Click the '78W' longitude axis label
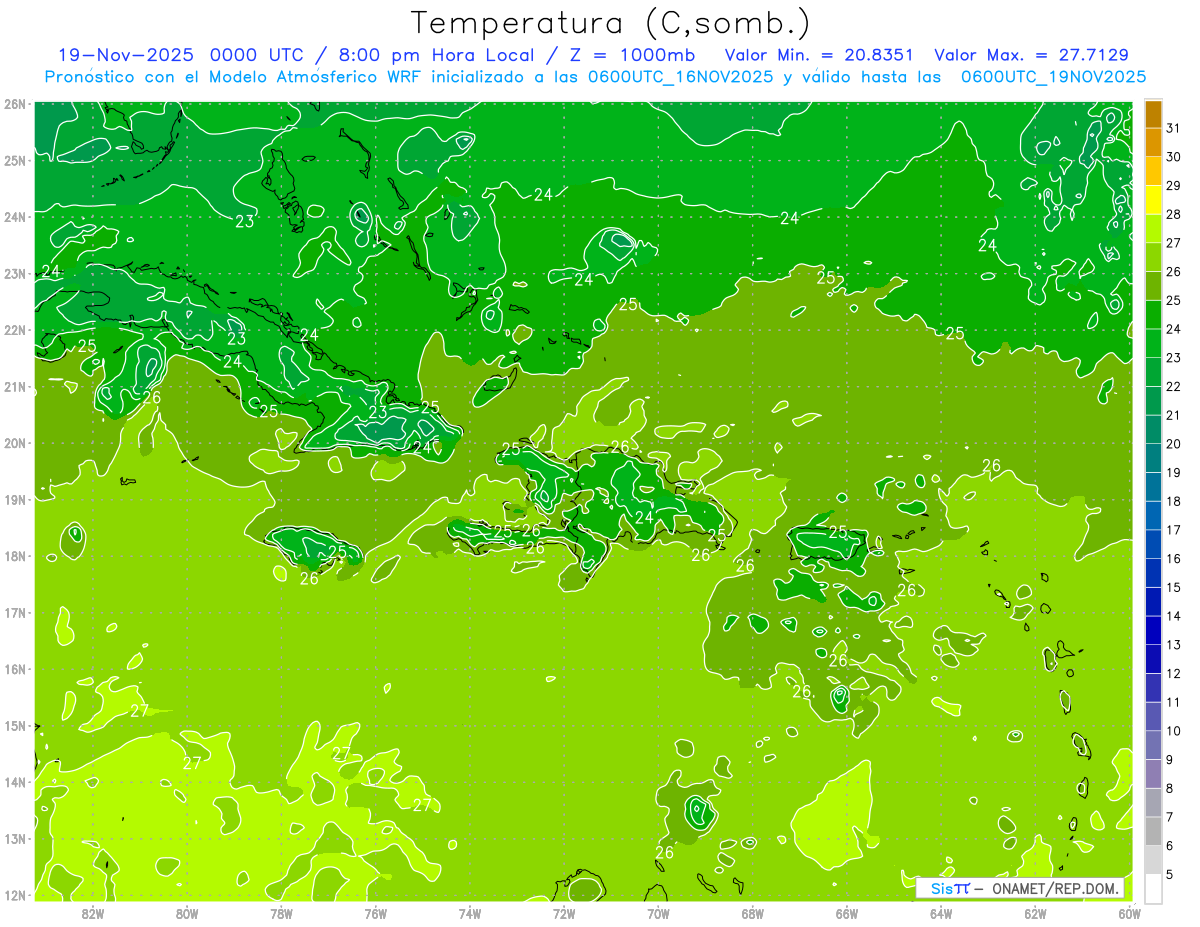 [281, 913]
